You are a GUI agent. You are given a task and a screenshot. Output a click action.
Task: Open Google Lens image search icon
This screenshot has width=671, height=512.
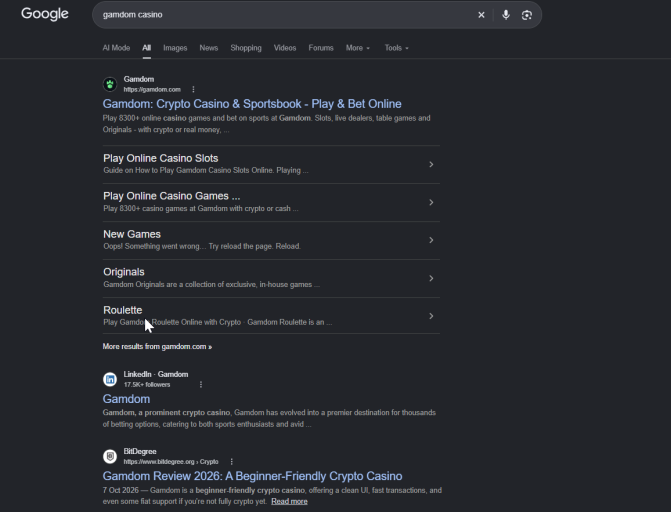(527, 15)
